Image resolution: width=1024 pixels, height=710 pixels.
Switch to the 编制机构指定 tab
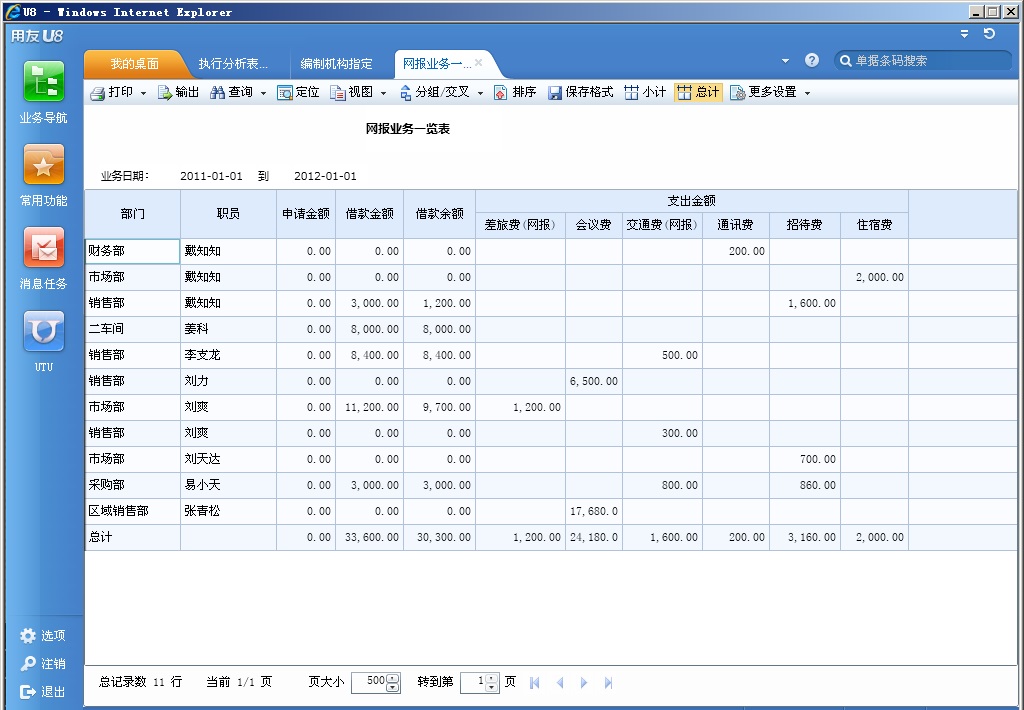[x=336, y=64]
